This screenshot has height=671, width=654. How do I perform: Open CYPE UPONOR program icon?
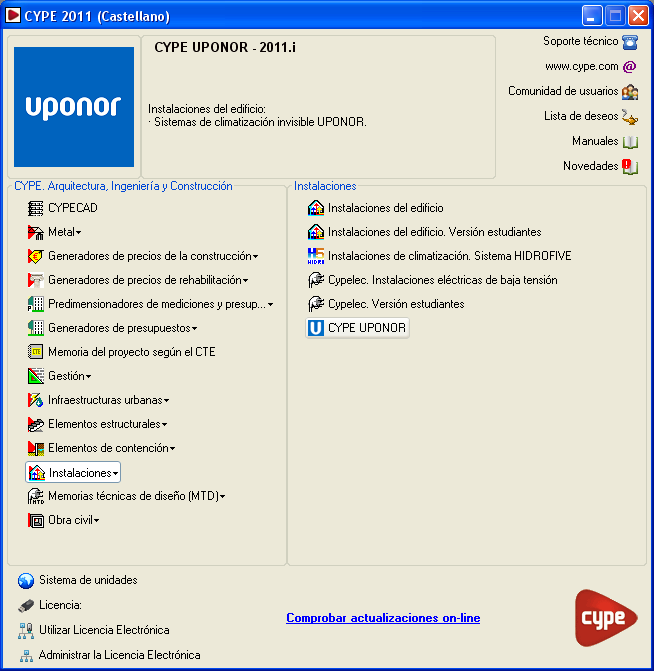point(316,328)
